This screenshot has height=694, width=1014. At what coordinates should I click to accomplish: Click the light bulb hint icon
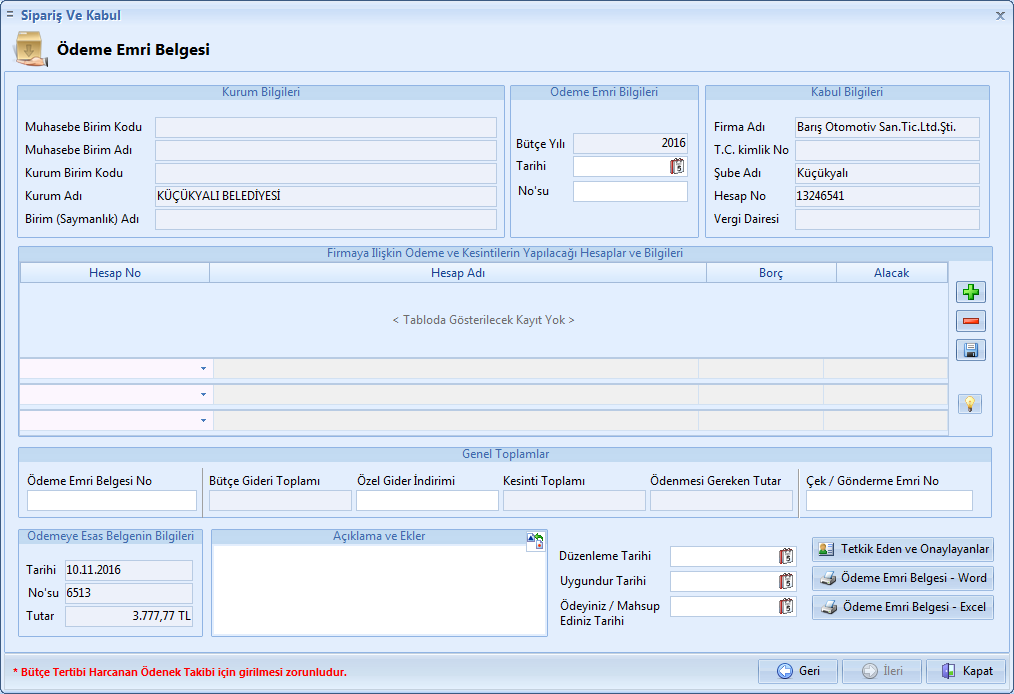pos(969,404)
